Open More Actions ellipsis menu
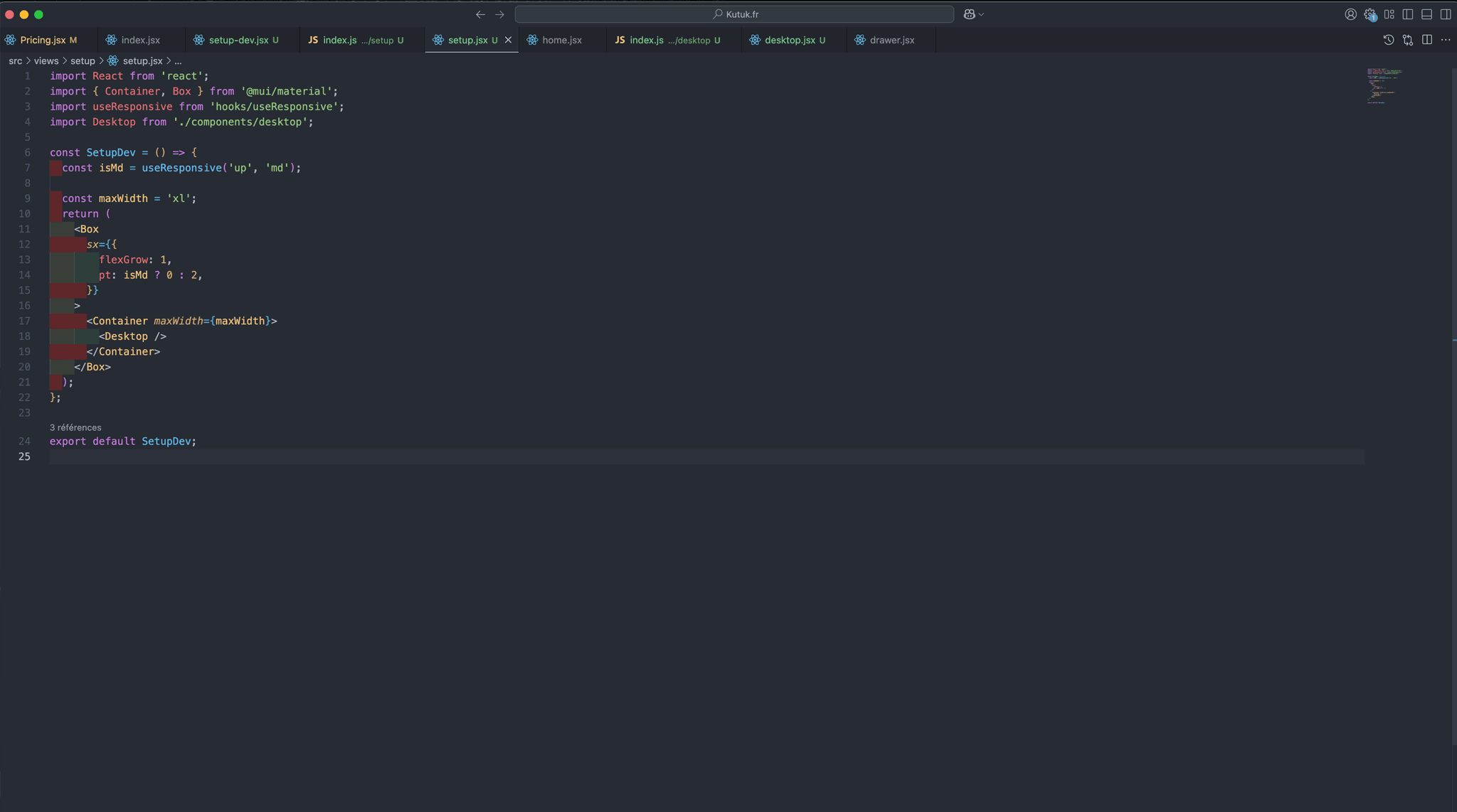This screenshot has width=1457, height=812. 1446,40
